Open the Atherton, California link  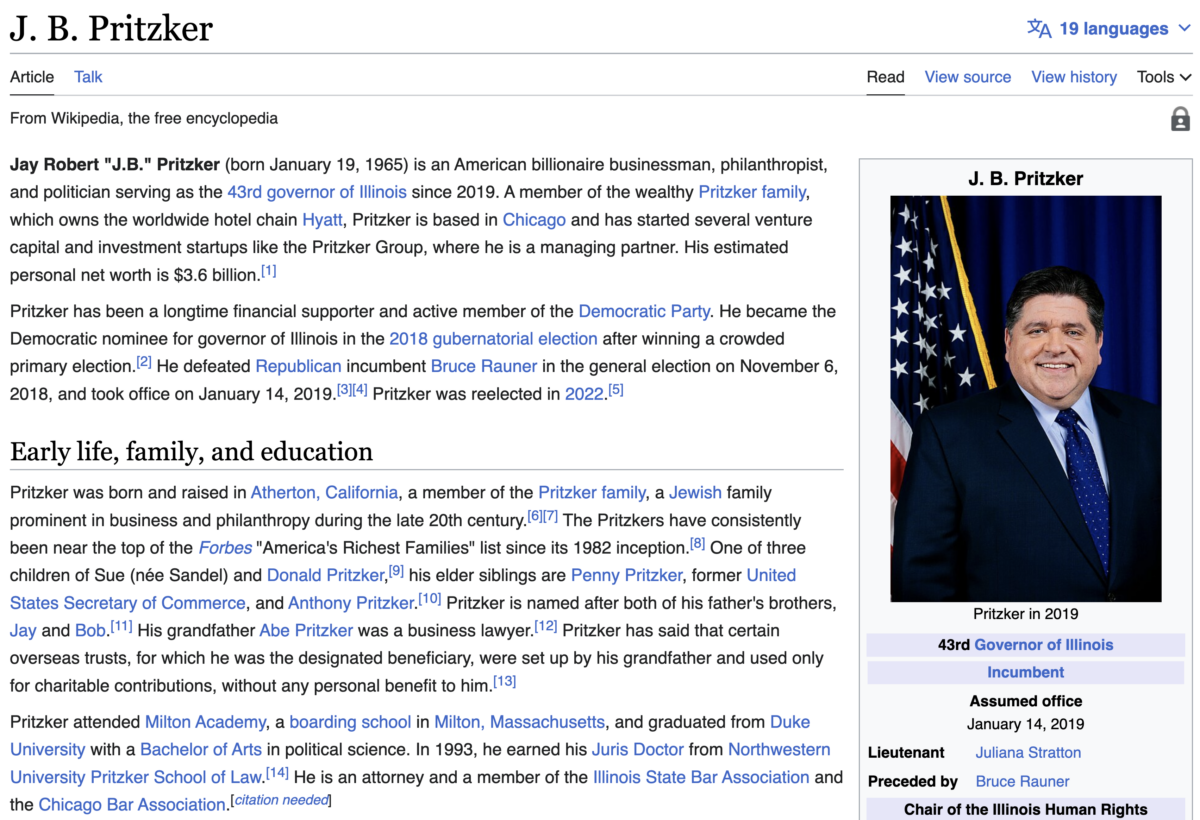(x=324, y=493)
